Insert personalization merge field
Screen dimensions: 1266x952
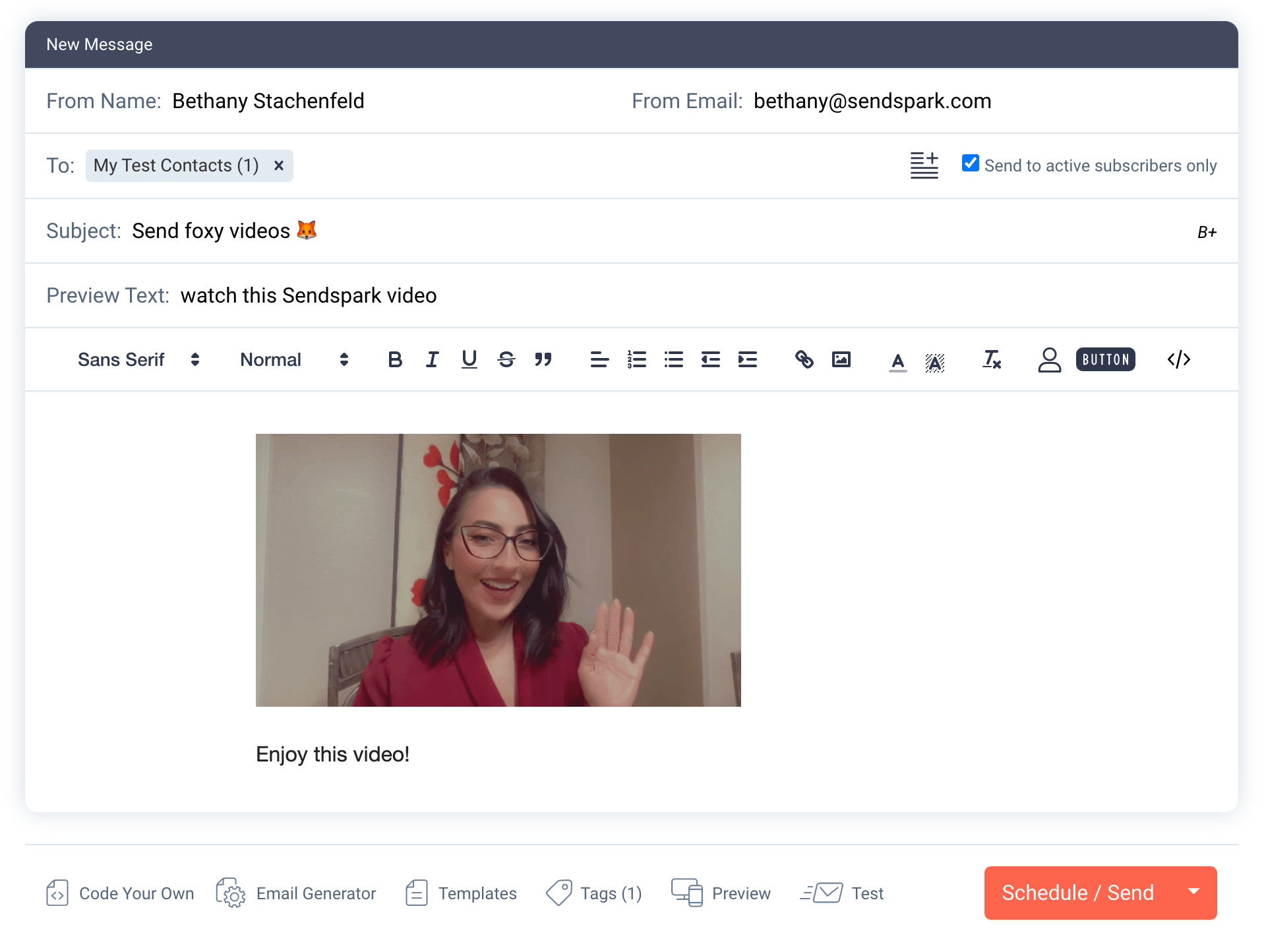[1049, 359]
